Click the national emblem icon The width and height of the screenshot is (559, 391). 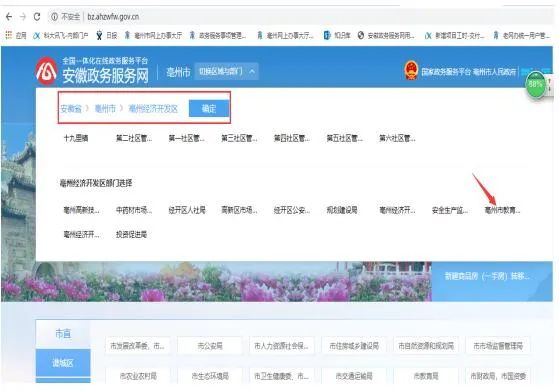[x=411, y=71]
